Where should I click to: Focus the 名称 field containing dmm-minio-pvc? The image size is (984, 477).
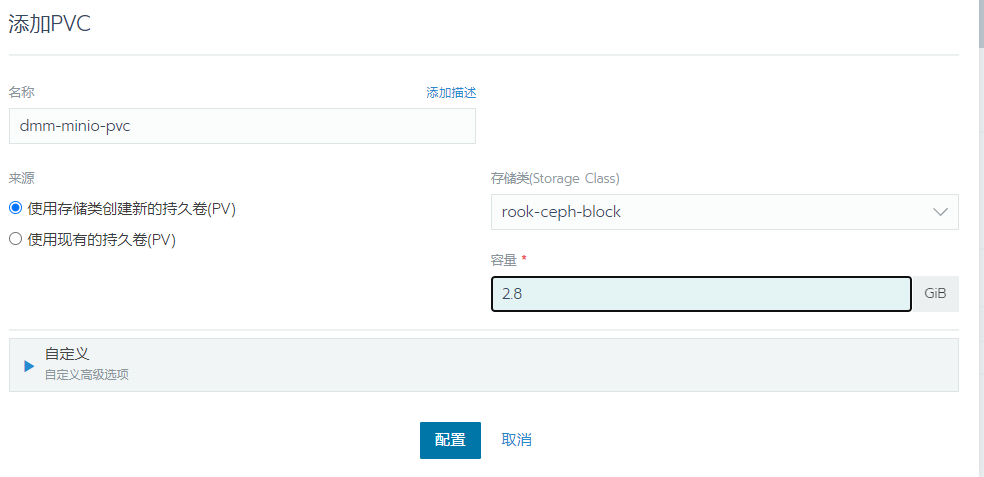242,126
